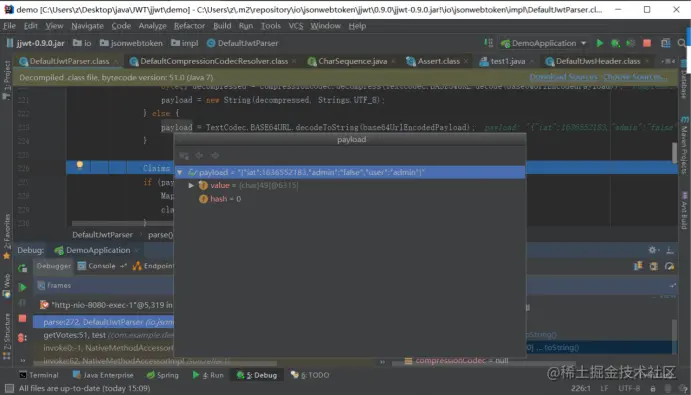Open Debug panel settings gear
The image size is (691, 395).
point(653,250)
